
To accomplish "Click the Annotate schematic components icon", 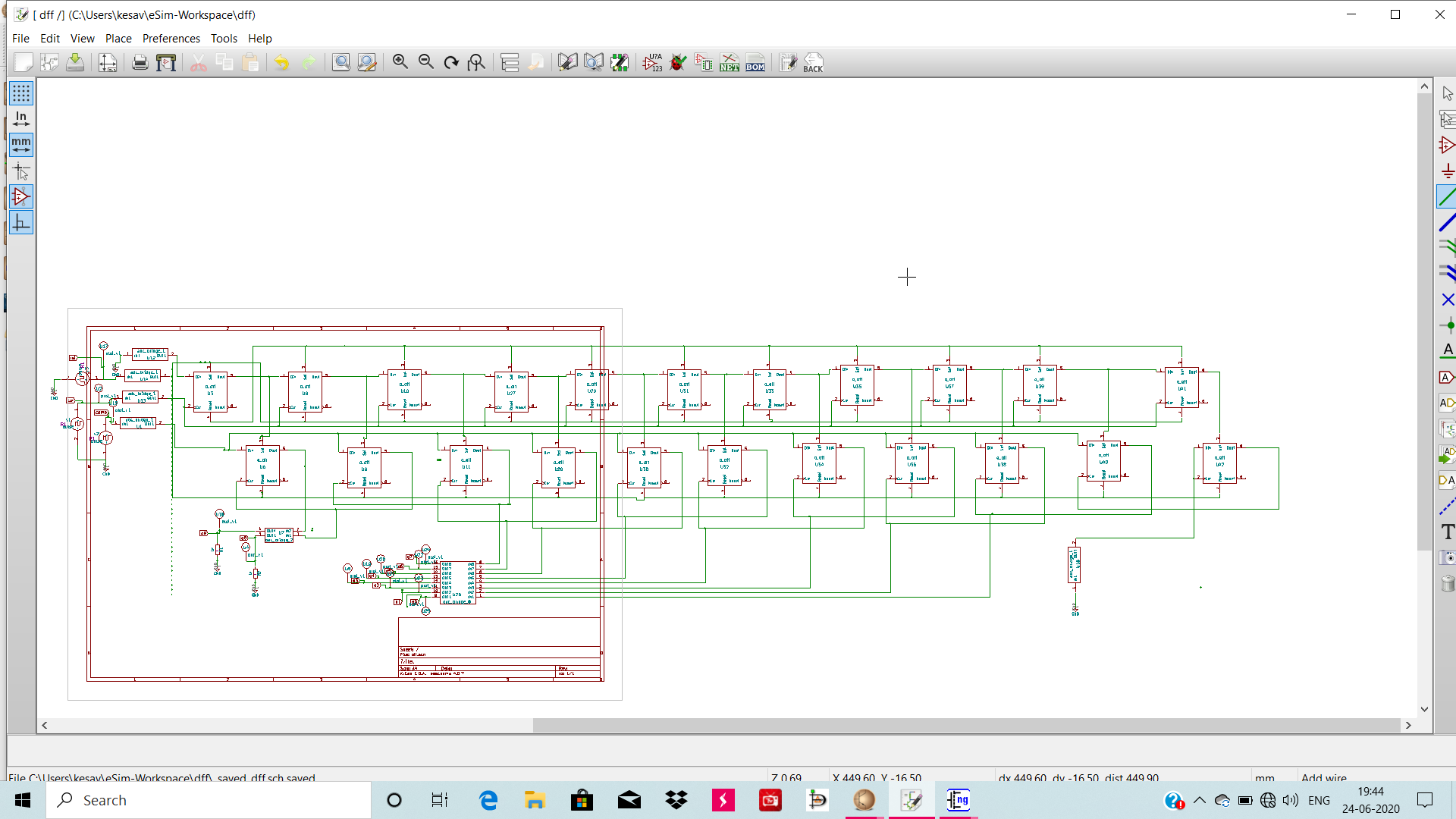I will [x=652, y=63].
